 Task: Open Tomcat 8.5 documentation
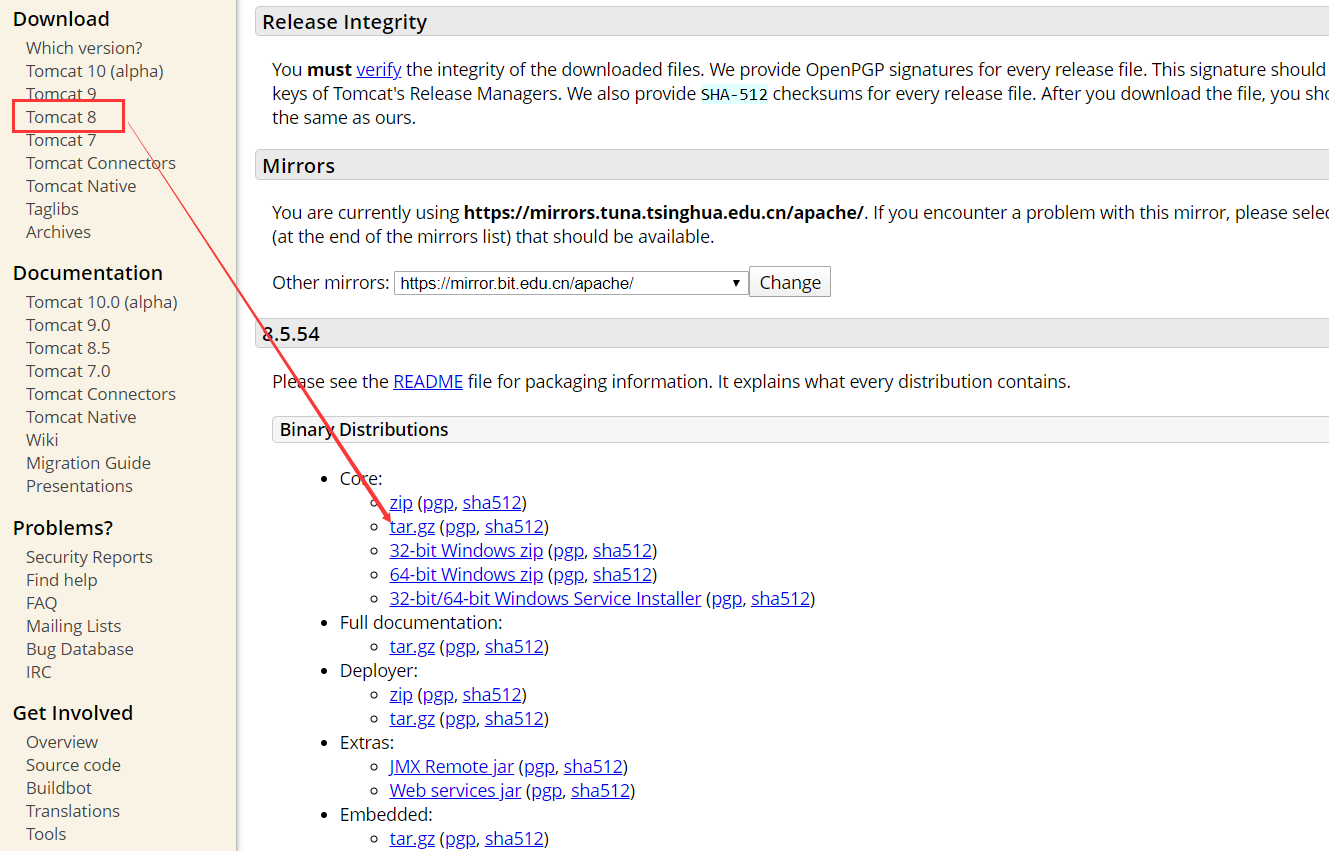[x=68, y=348]
